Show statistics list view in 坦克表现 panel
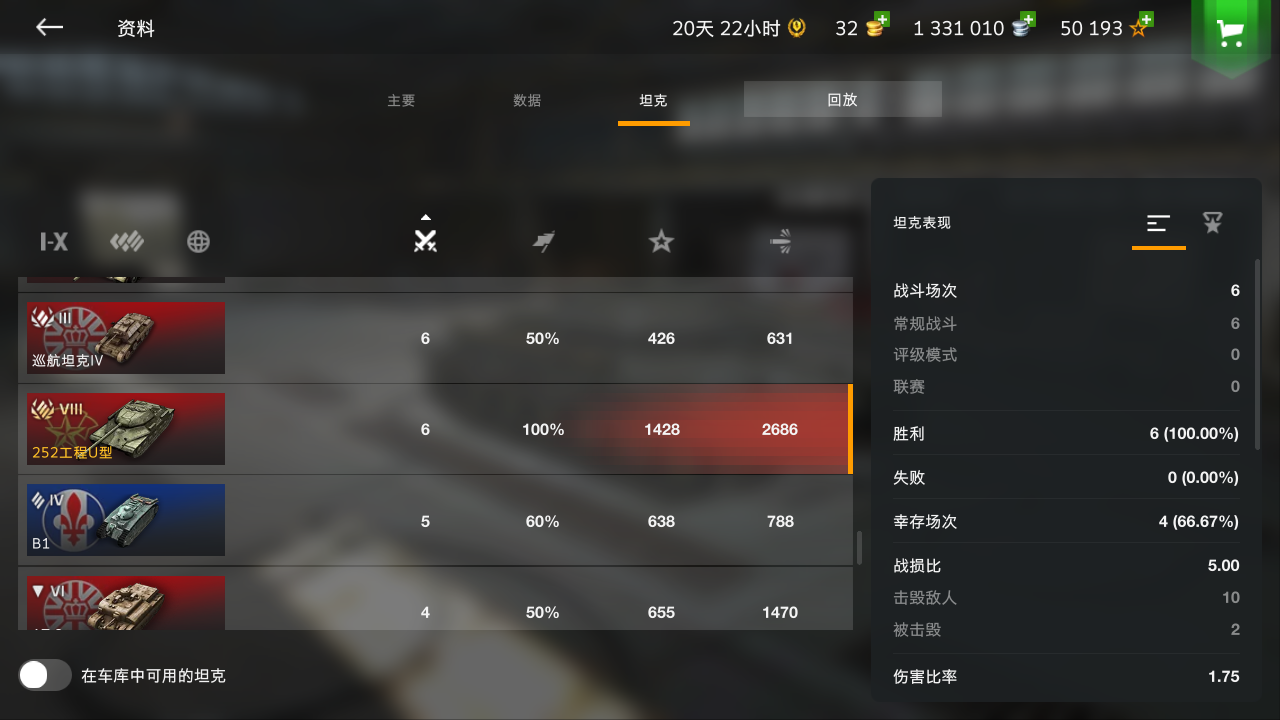 pos(1158,223)
